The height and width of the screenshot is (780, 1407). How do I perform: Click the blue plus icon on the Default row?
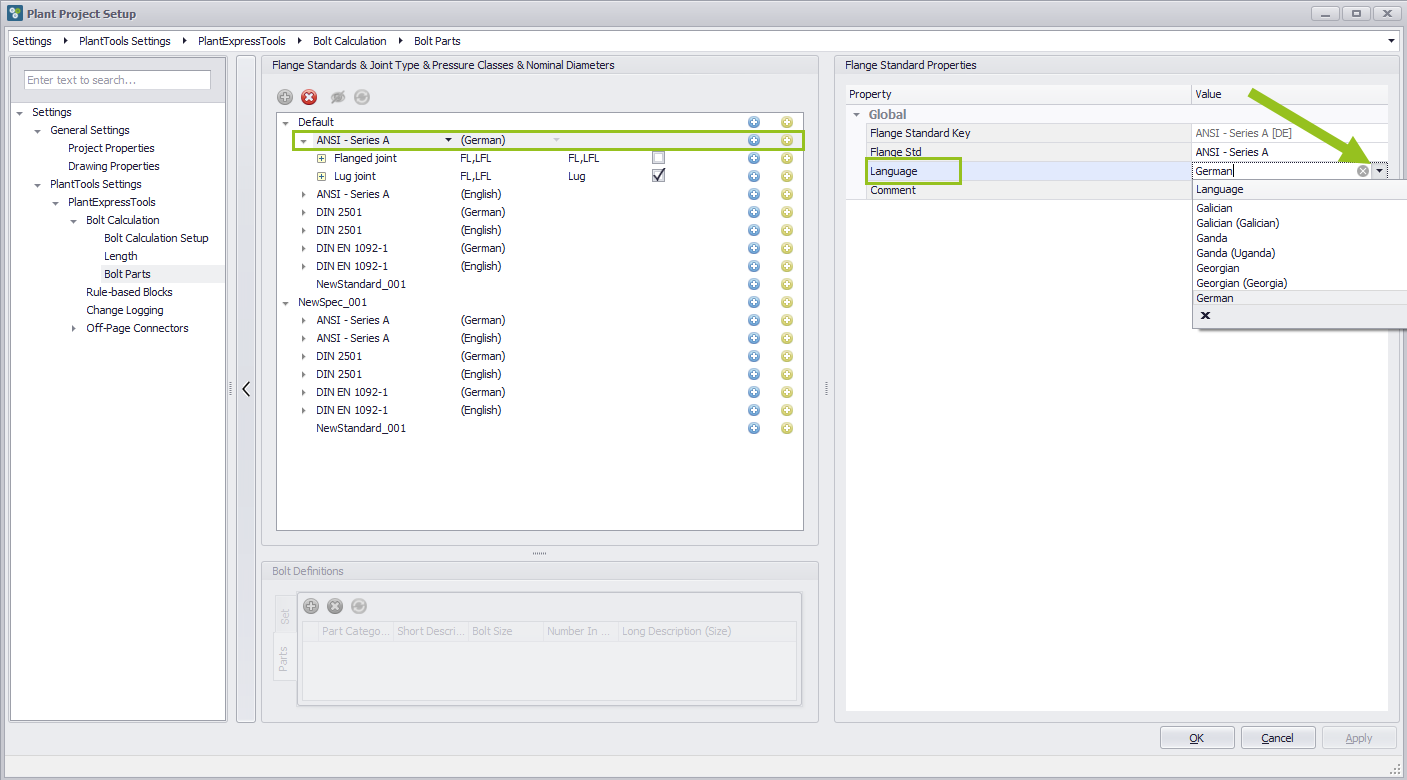pyautogui.click(x=754, y=122)
